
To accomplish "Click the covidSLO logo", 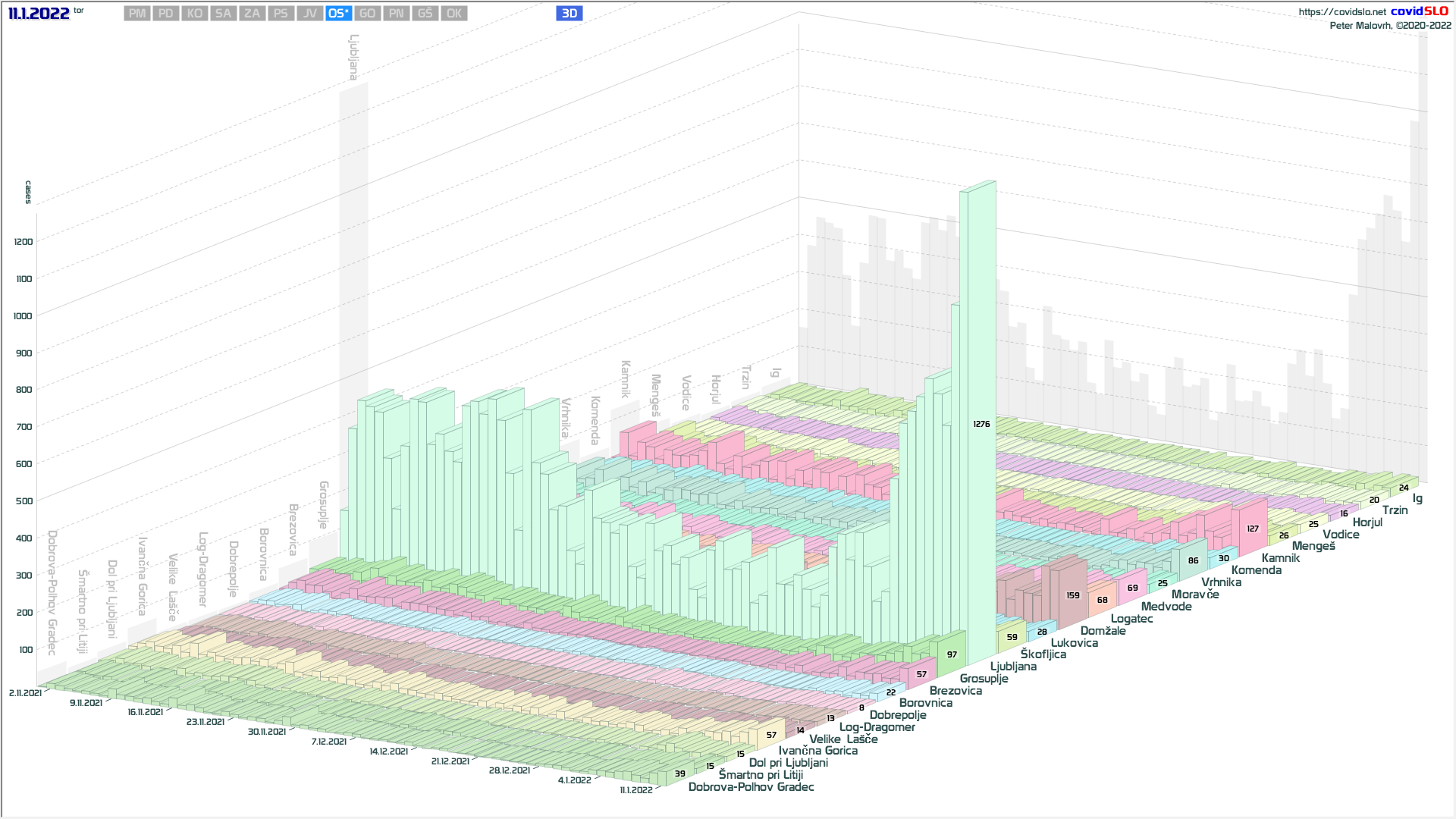I will [x=1419, y=11].
